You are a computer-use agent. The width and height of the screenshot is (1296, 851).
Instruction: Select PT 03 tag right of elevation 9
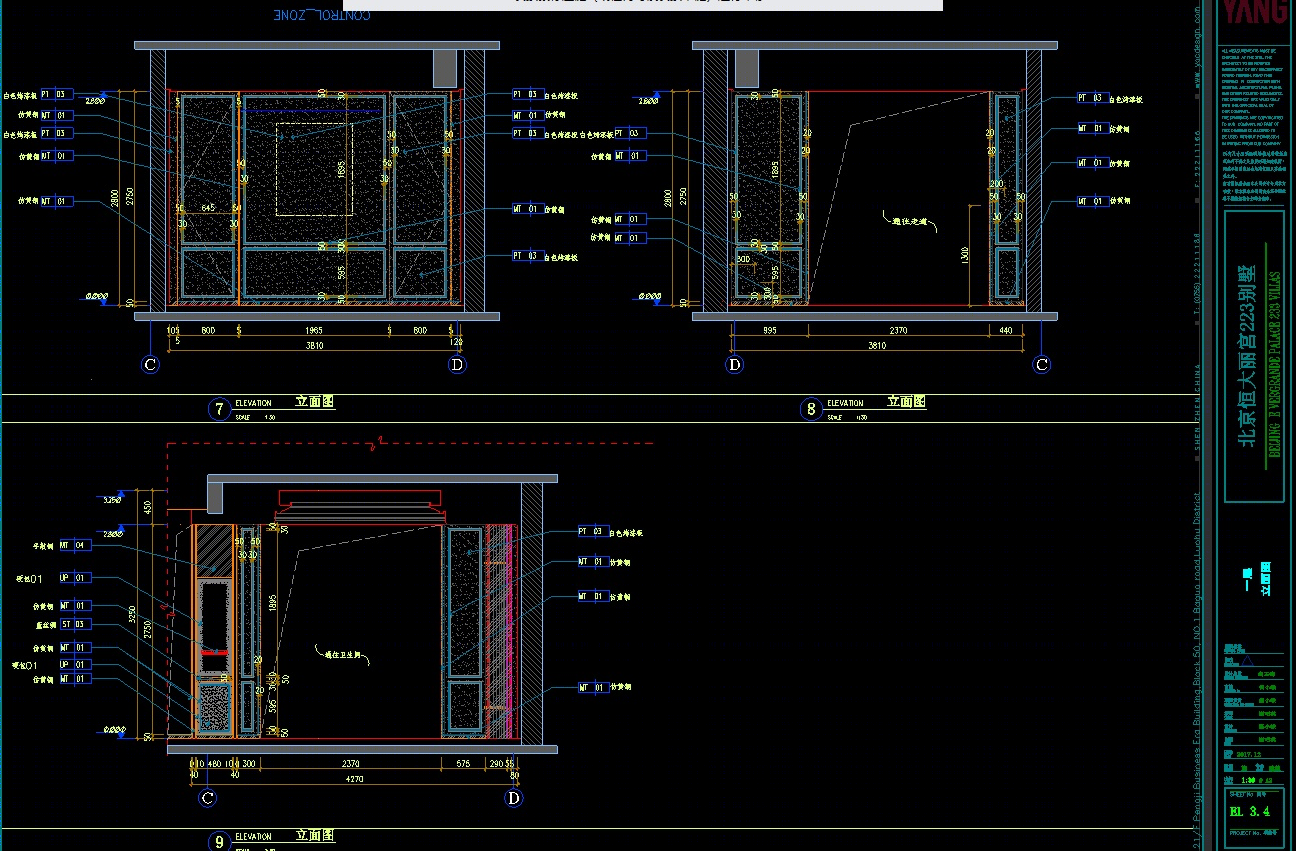click(x=594, y=532)
